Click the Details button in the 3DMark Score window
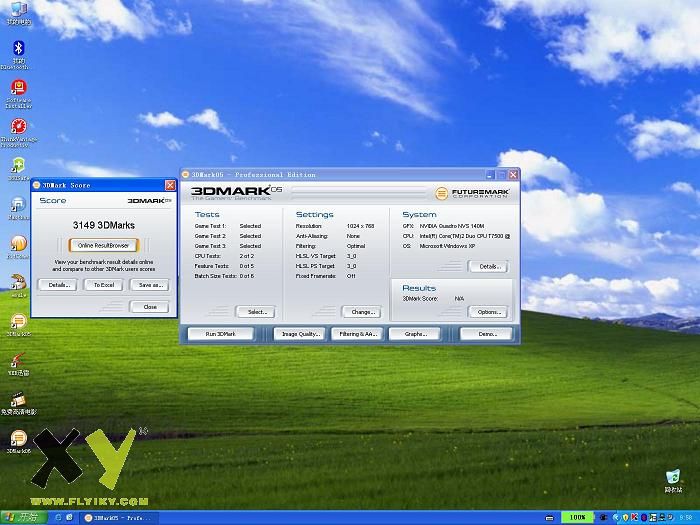700x525 pixels. 57,285
